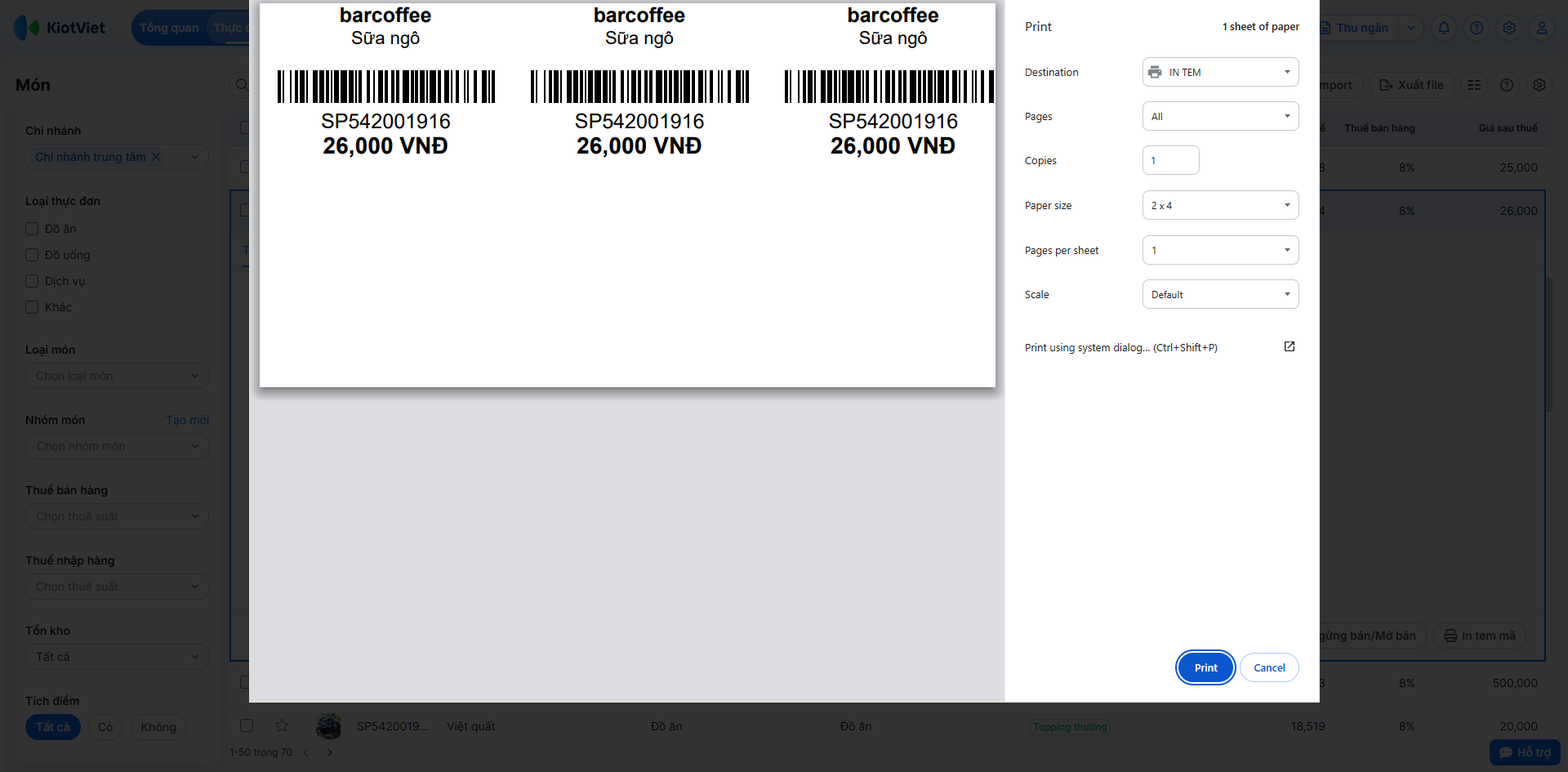
Task: Click the Tạo mới link
Action: click(x=188, y=420)
